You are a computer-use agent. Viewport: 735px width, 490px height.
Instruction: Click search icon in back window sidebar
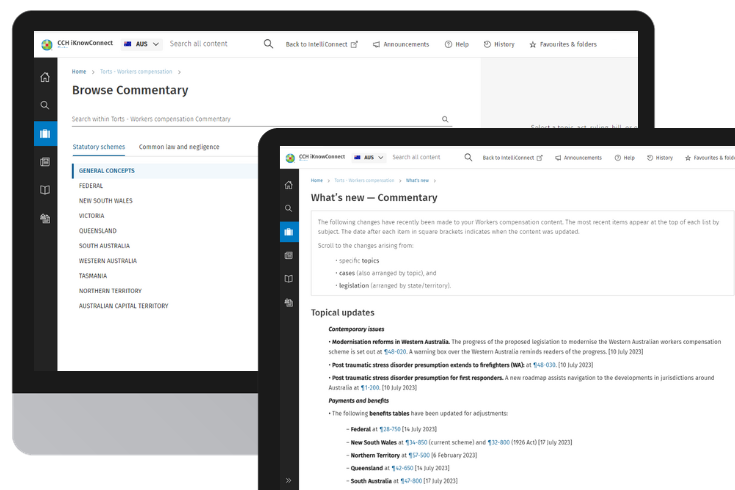click(45, 105)
